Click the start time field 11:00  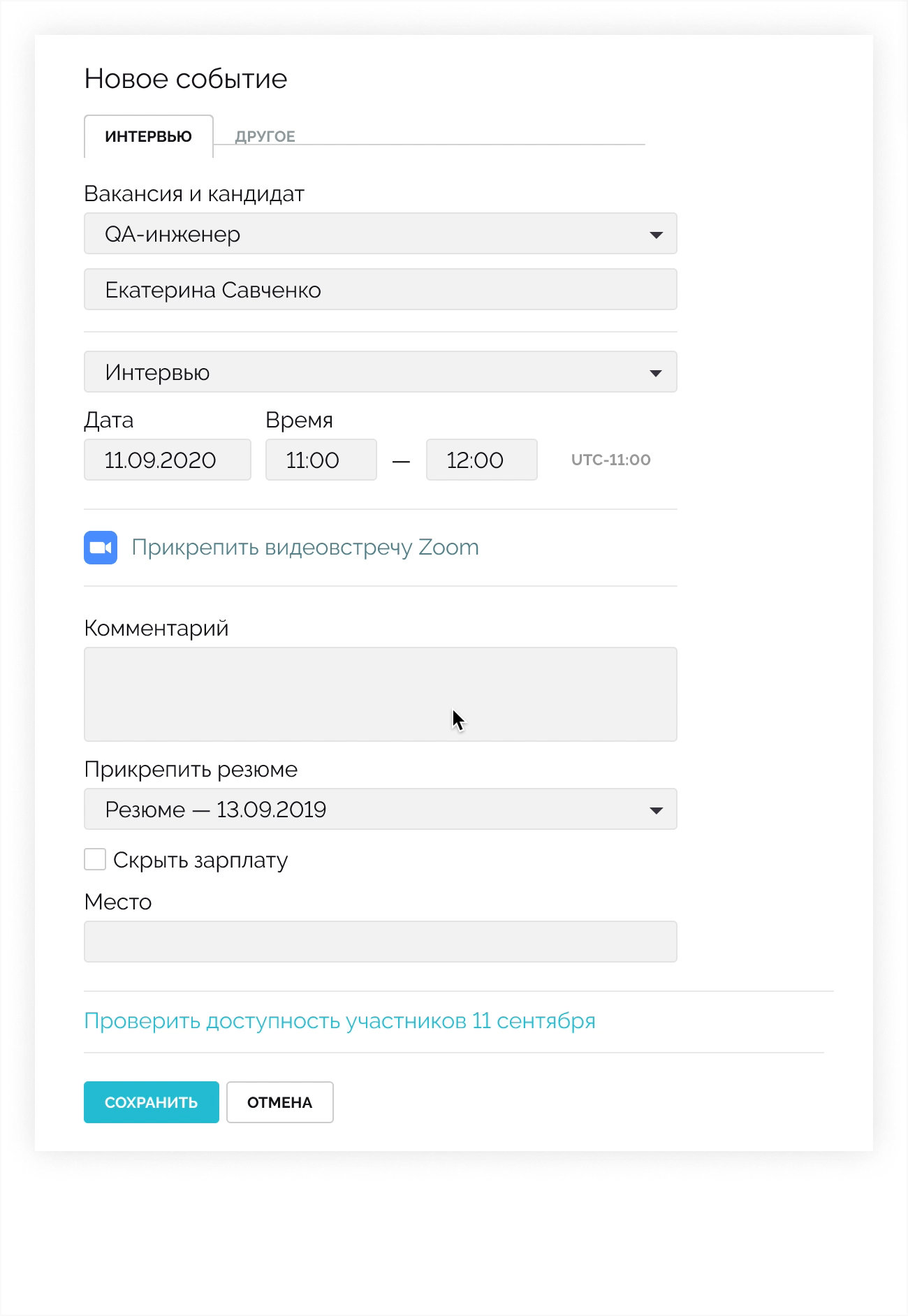(x=321, y=460)
